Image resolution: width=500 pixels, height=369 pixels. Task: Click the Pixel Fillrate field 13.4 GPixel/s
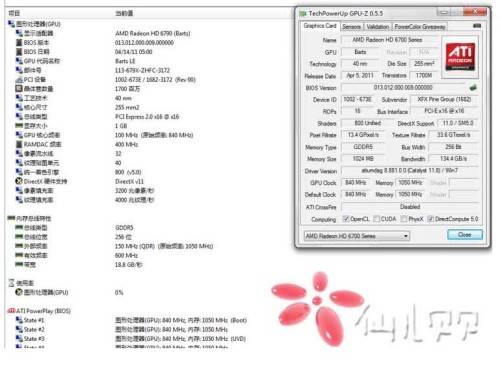[x=363, y=135]
